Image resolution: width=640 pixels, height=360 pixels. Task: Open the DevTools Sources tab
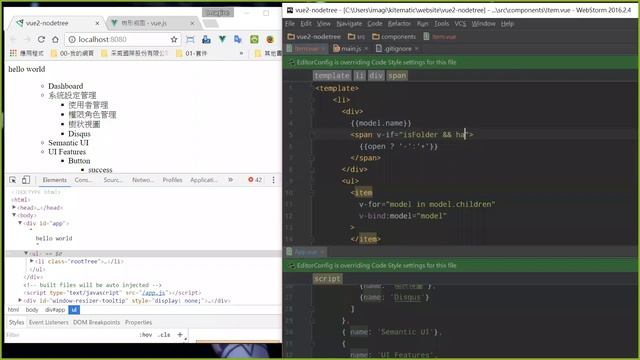(113, 180)
